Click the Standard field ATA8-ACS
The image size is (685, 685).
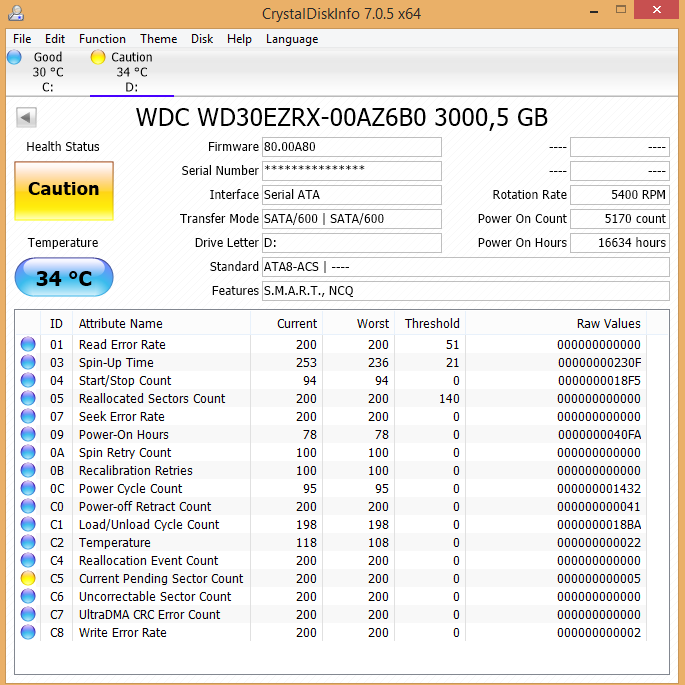(x=466, y=267)
